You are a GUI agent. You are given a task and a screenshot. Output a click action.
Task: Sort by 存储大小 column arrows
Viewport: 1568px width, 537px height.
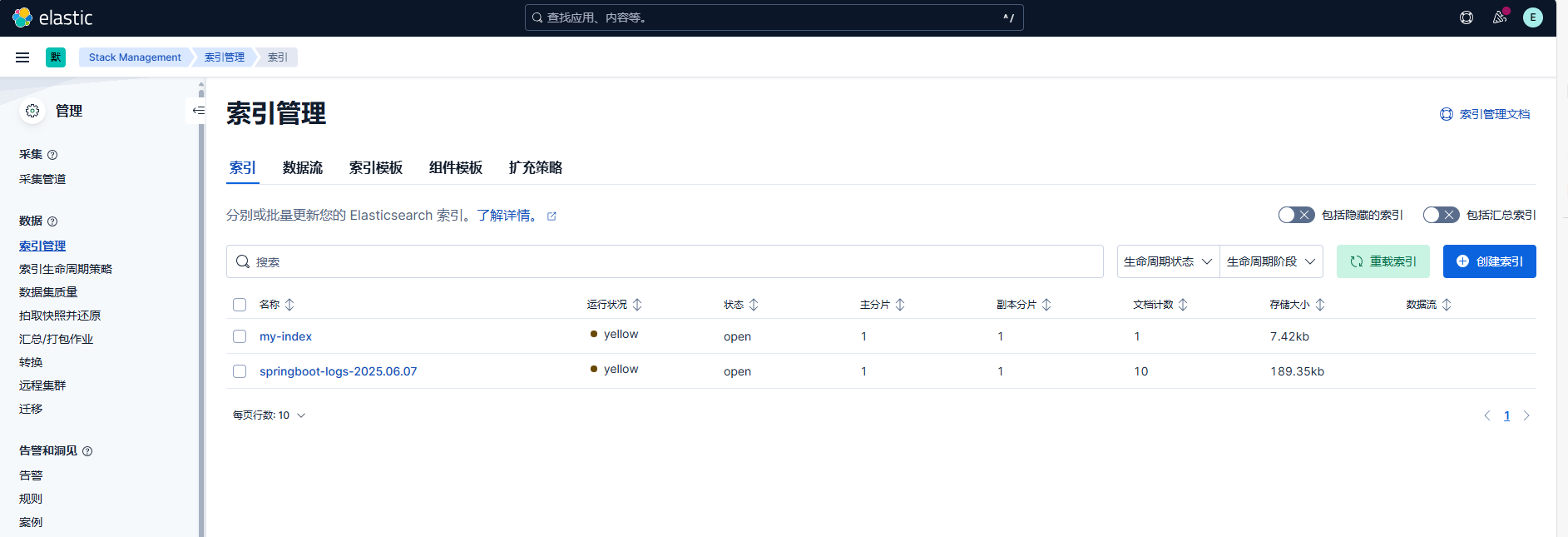click(1320, 305)
